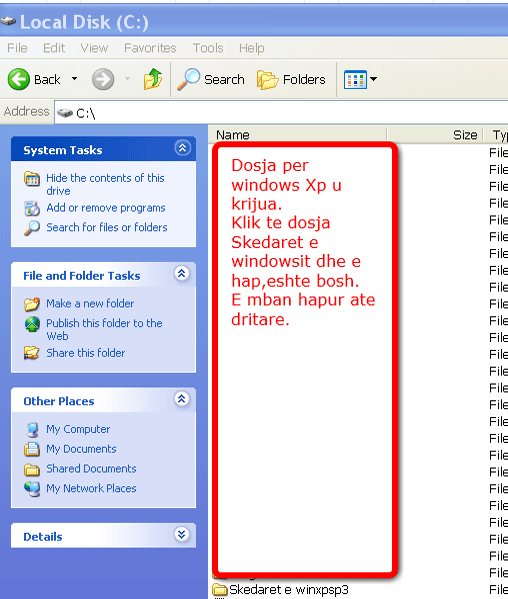Open the Forward history dropdown arrow
508x599 pixels.
coord(127,79)
